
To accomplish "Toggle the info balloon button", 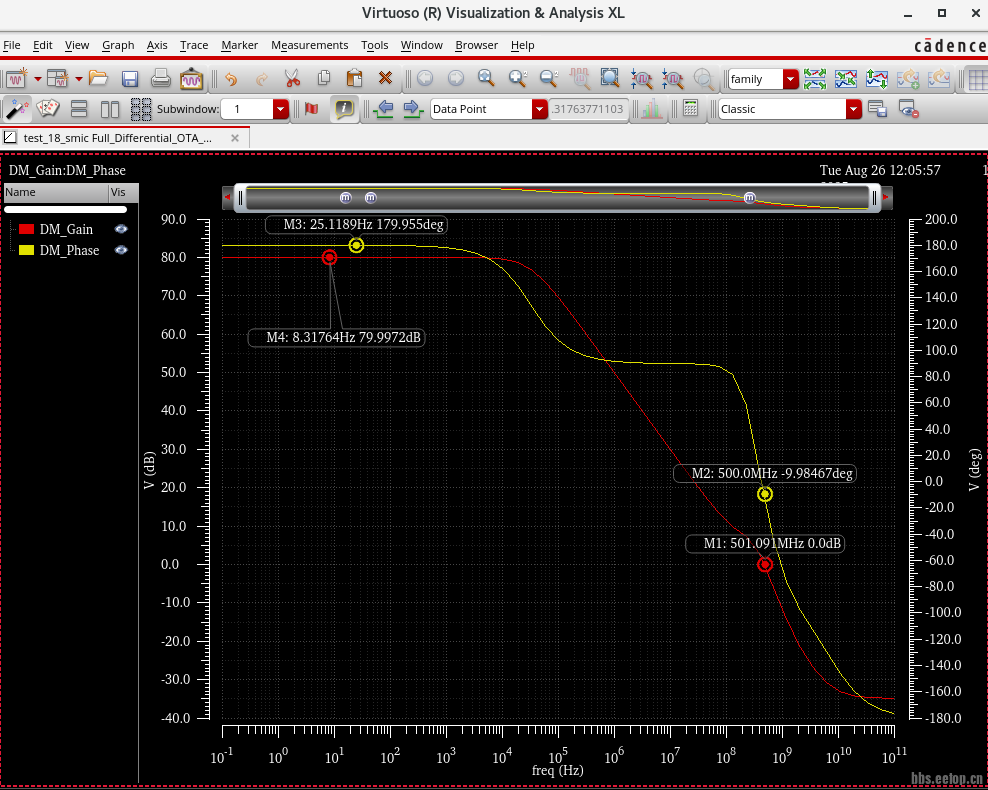I will (344, 109).
